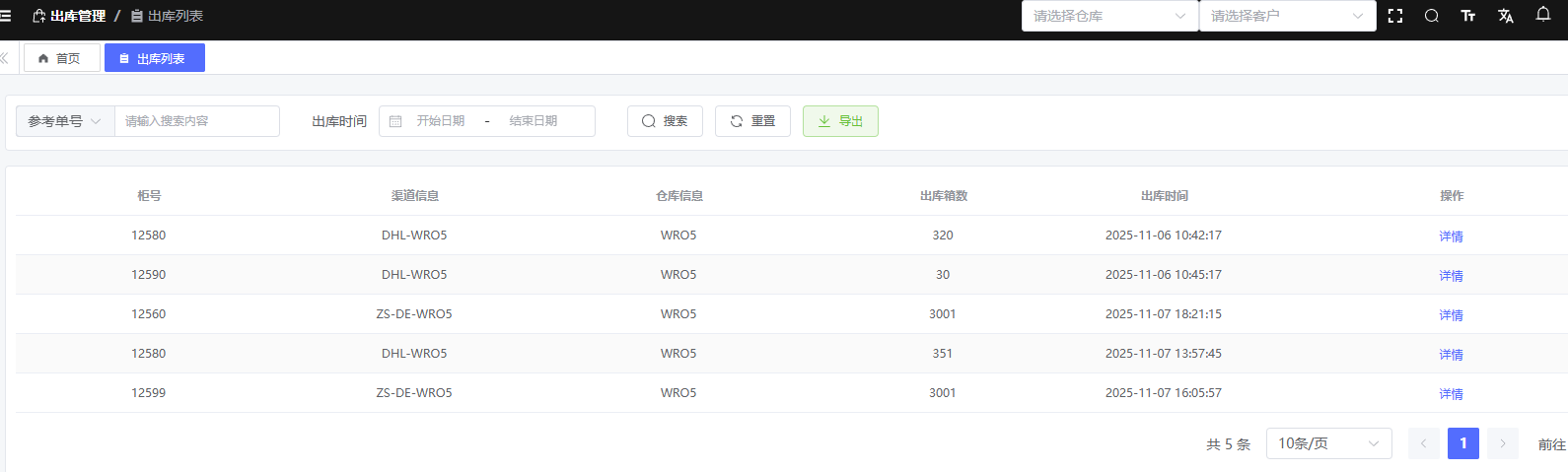Image resolution: width=1568 pixels, height=472 pixels.
Task: Open the 参考单号 search type dropdown
Action: [65, 121]
